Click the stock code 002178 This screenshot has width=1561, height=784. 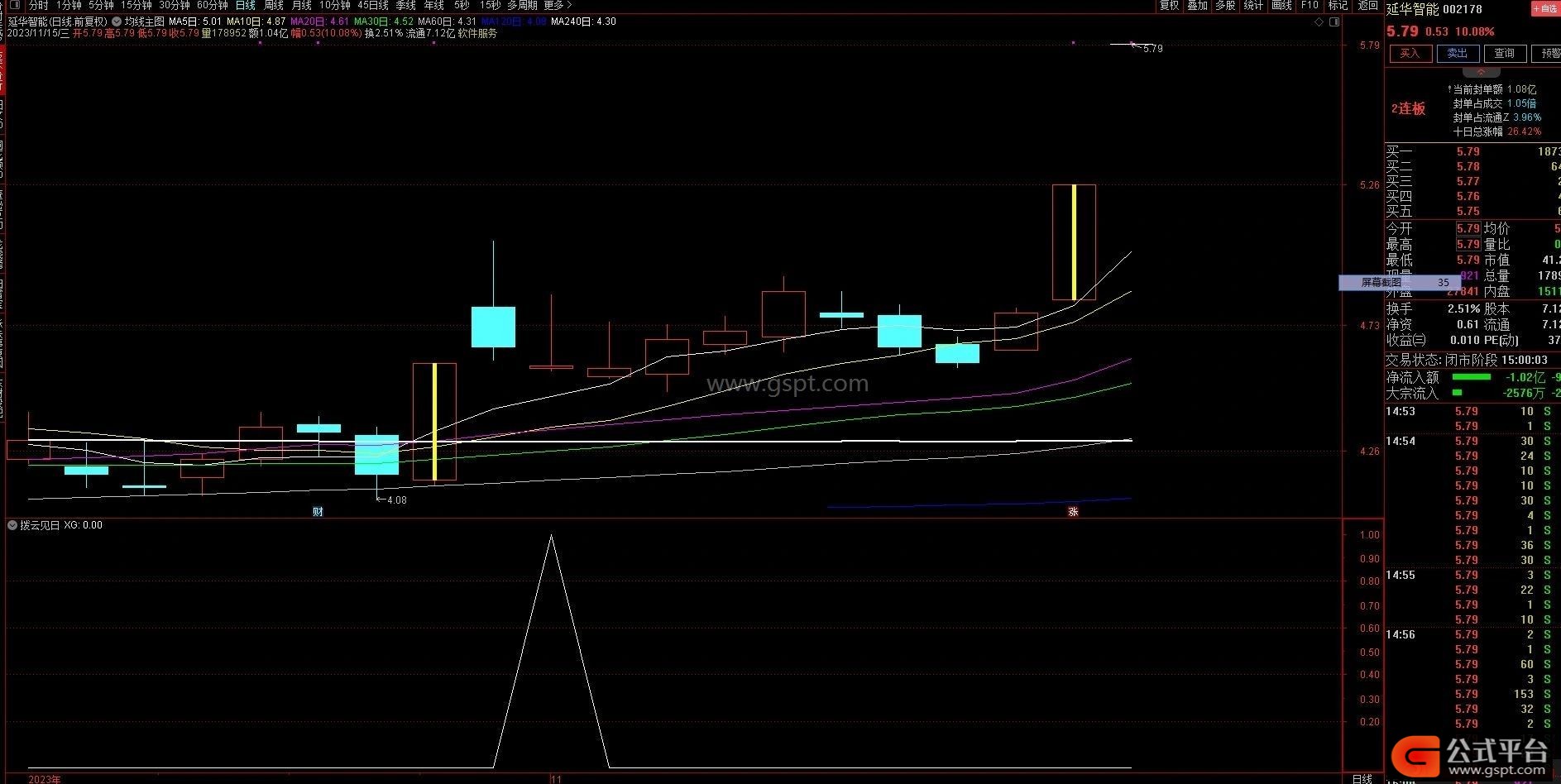tap(1463, 9)
